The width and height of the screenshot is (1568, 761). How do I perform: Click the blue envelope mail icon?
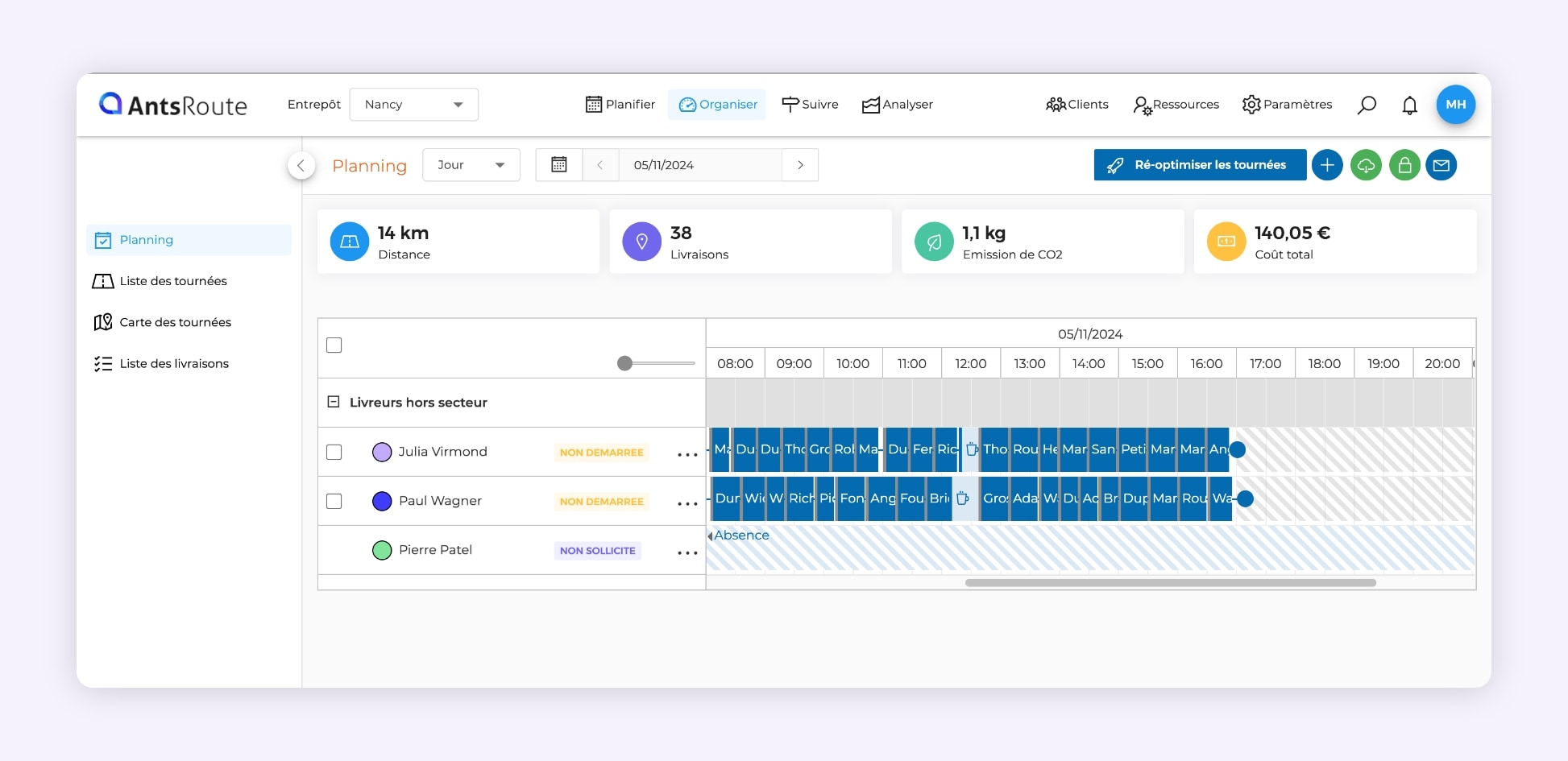[1441, 165]
